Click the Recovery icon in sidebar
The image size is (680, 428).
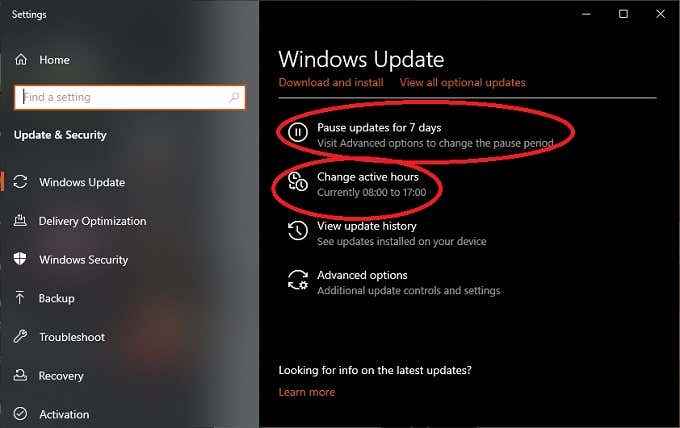[20, 375]
